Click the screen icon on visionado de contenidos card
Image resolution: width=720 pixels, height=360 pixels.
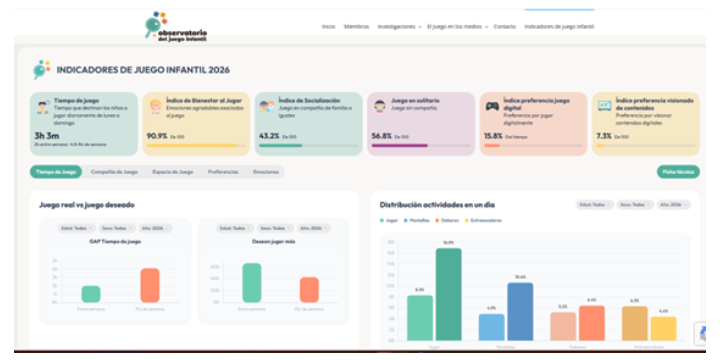coord(604,106)
